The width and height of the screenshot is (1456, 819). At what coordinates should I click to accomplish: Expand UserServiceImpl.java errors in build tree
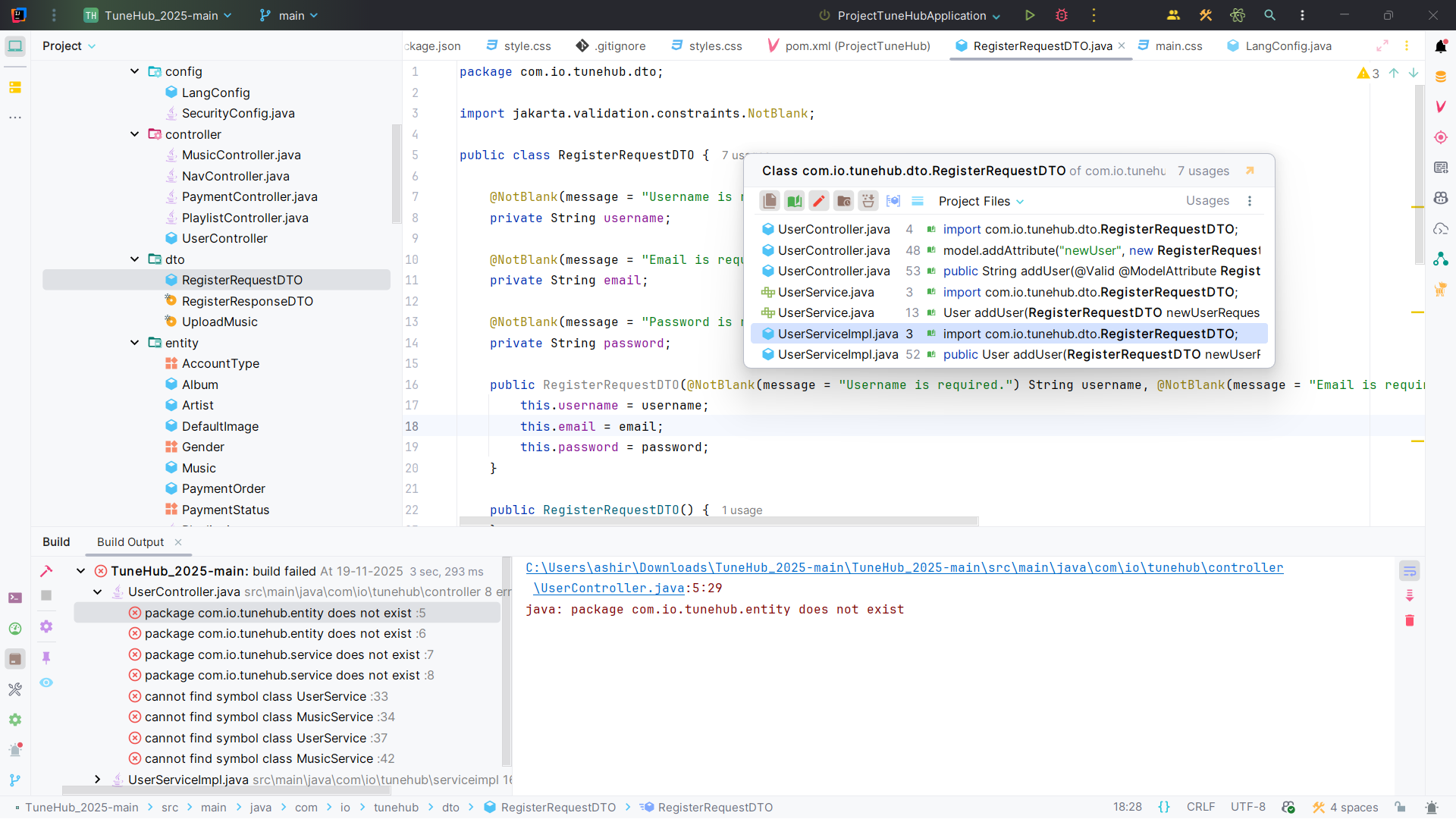[x=97, y=780]
